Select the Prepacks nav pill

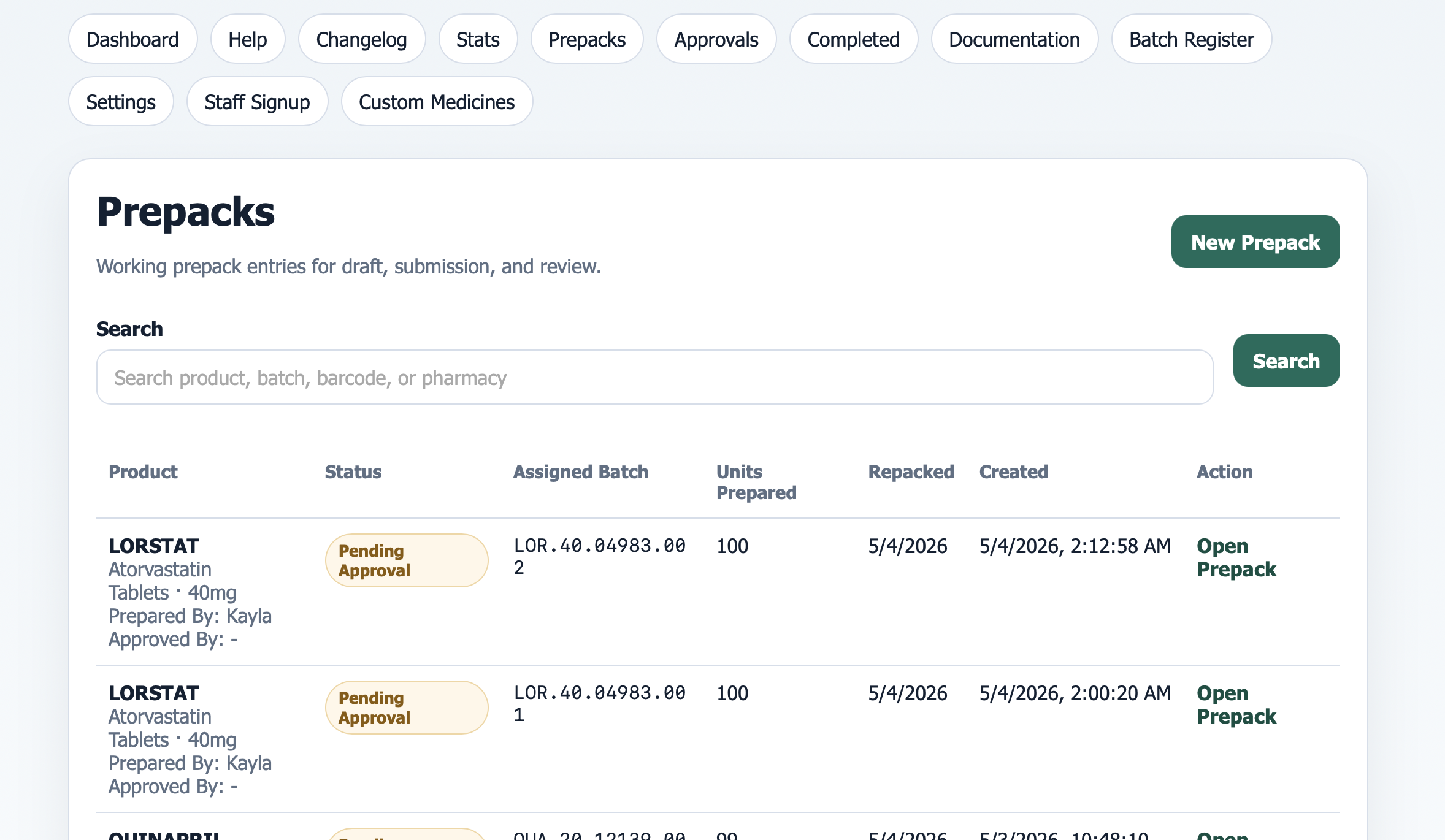pyautogui.click(x=587, y=39)
